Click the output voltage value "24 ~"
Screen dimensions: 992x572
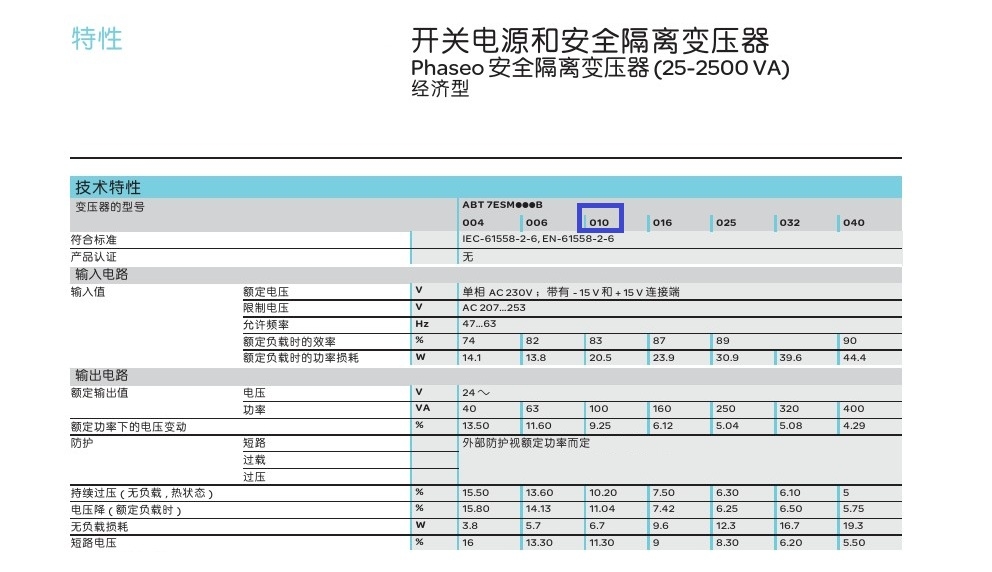click(x=476, y=392)
